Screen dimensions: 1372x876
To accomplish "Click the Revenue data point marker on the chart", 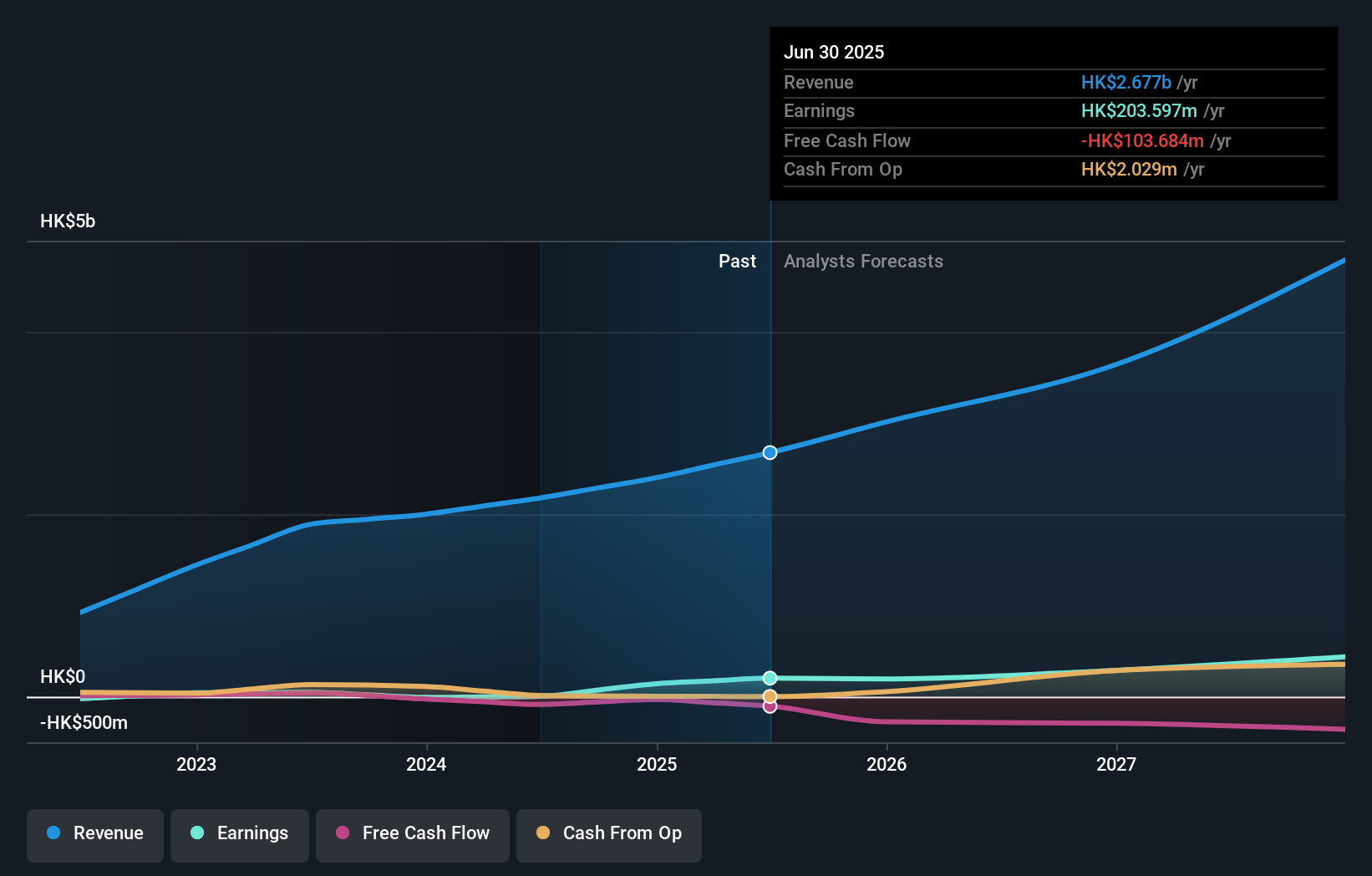I will (770, 452).
